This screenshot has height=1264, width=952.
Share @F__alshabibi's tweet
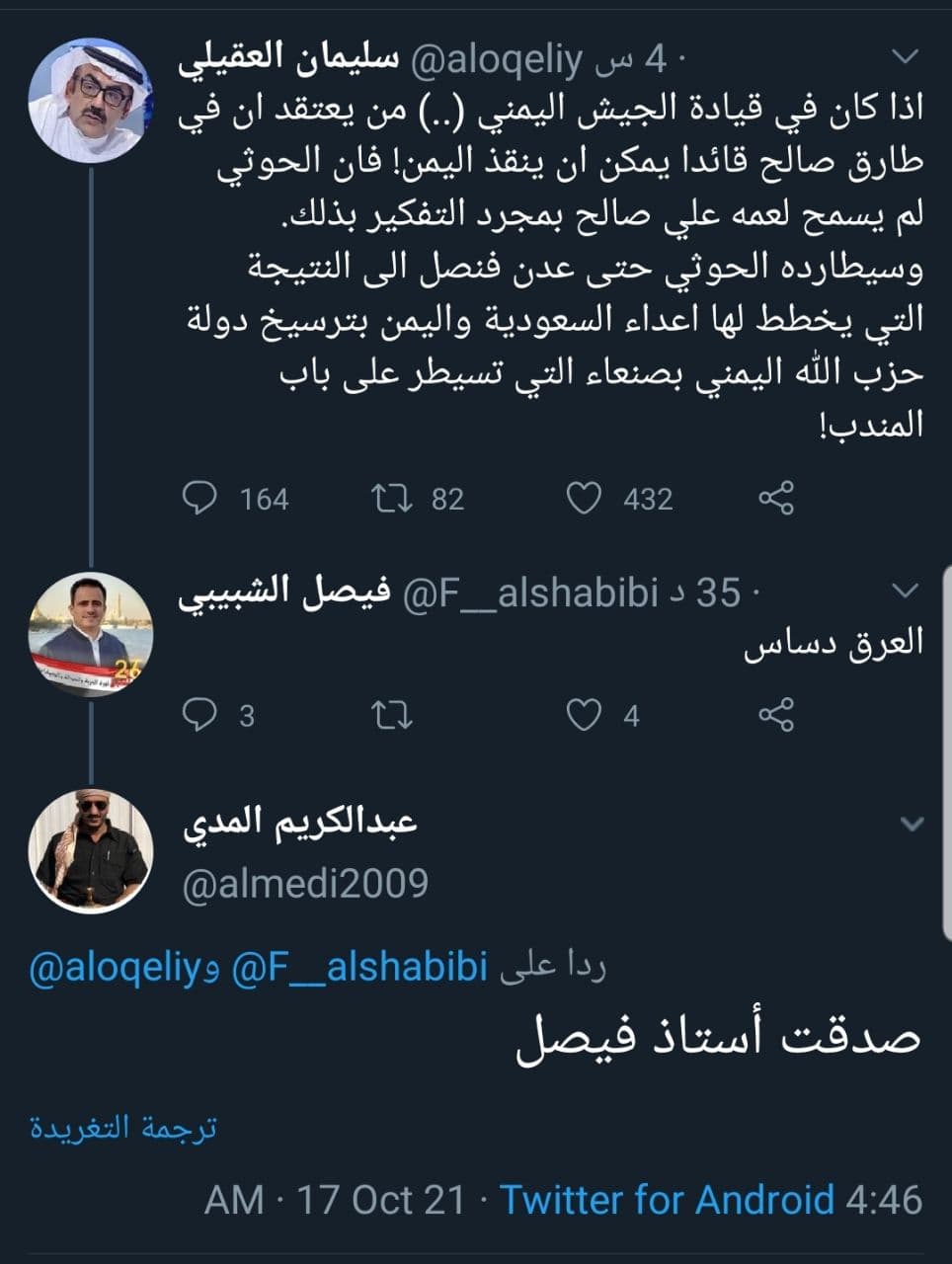tap(776, 714)
